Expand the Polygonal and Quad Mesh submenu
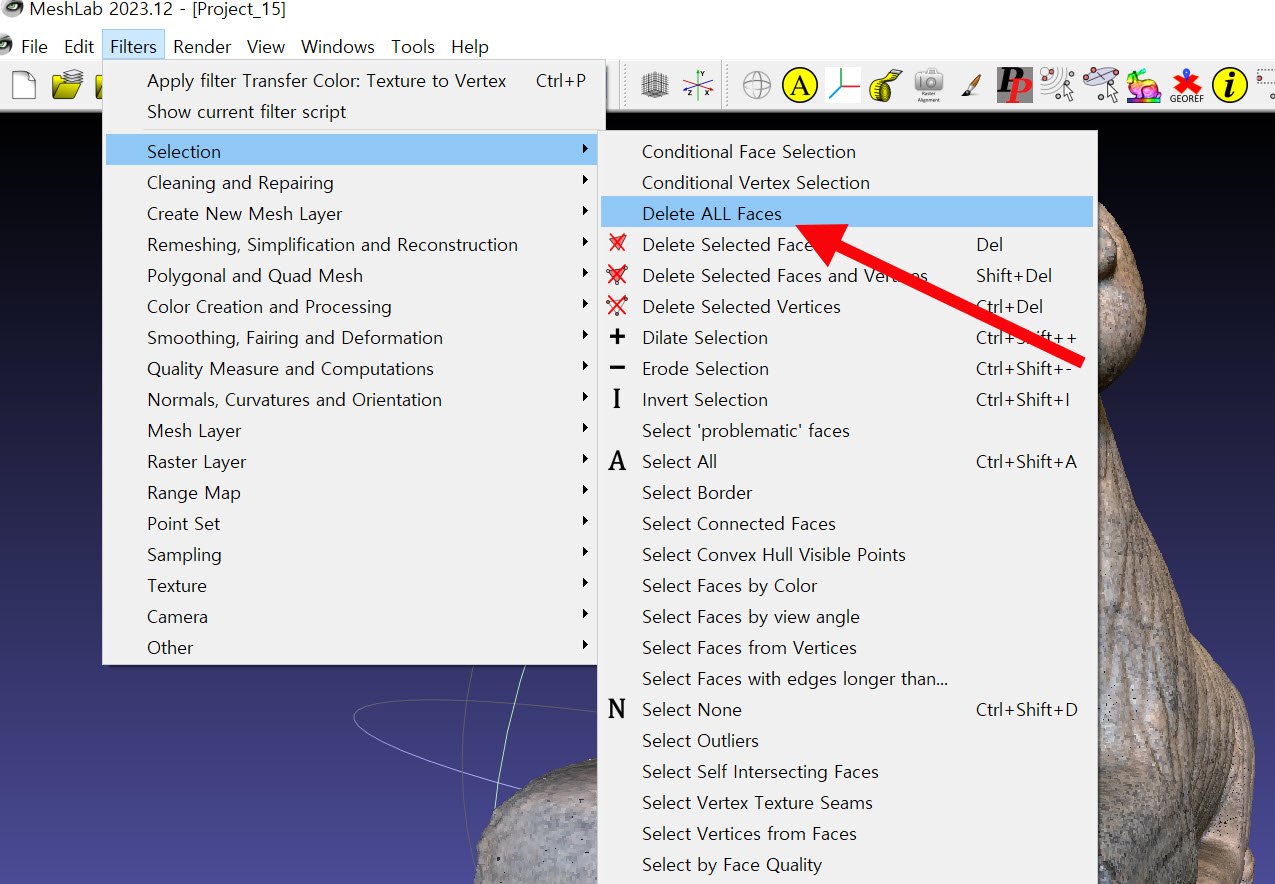The height and width of the screenshot is (884, 1275). click(x=354, y=275)
